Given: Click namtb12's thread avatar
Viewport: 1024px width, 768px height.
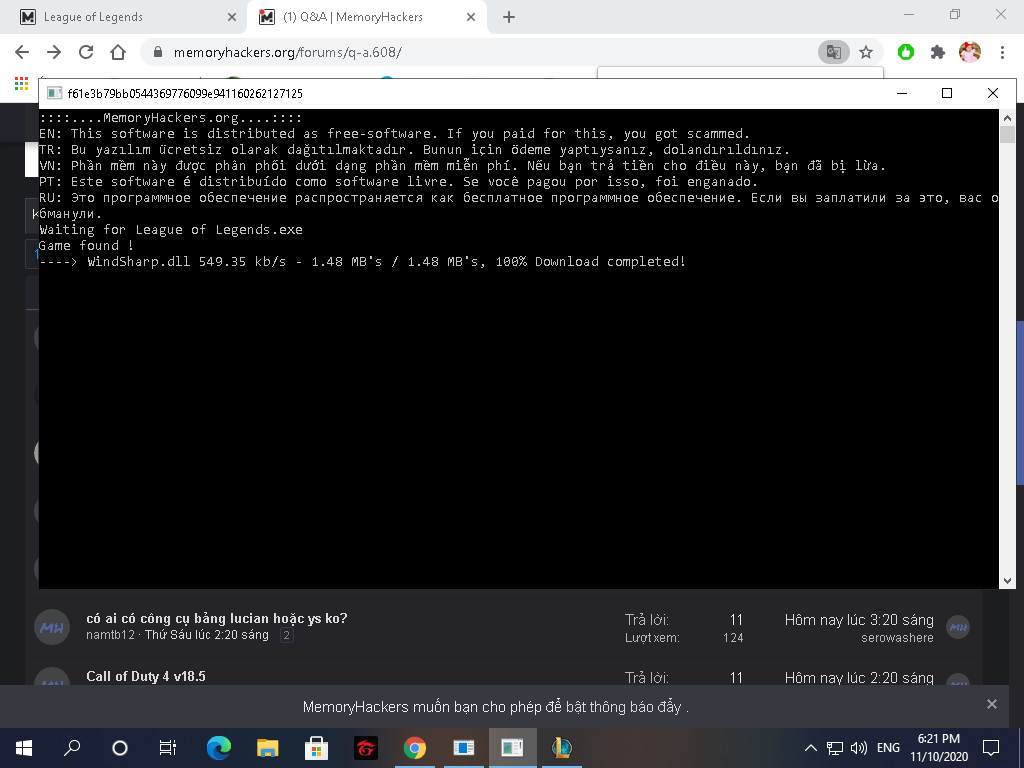Looking at the screenshot, I should coord(52,627).
